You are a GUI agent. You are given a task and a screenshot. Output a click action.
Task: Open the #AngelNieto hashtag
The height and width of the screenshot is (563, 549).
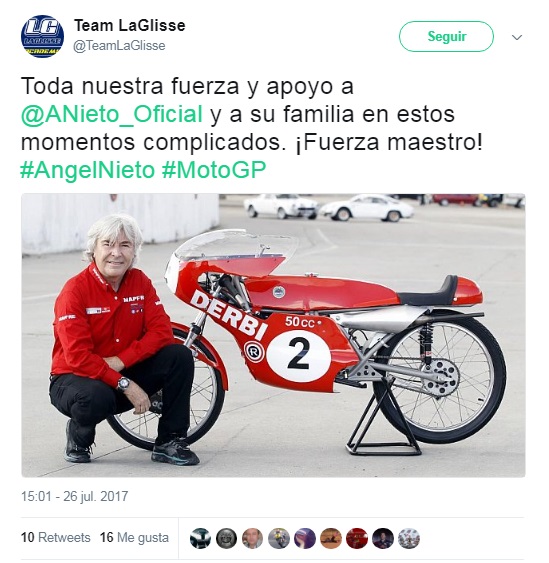click(x=88, y=170)
